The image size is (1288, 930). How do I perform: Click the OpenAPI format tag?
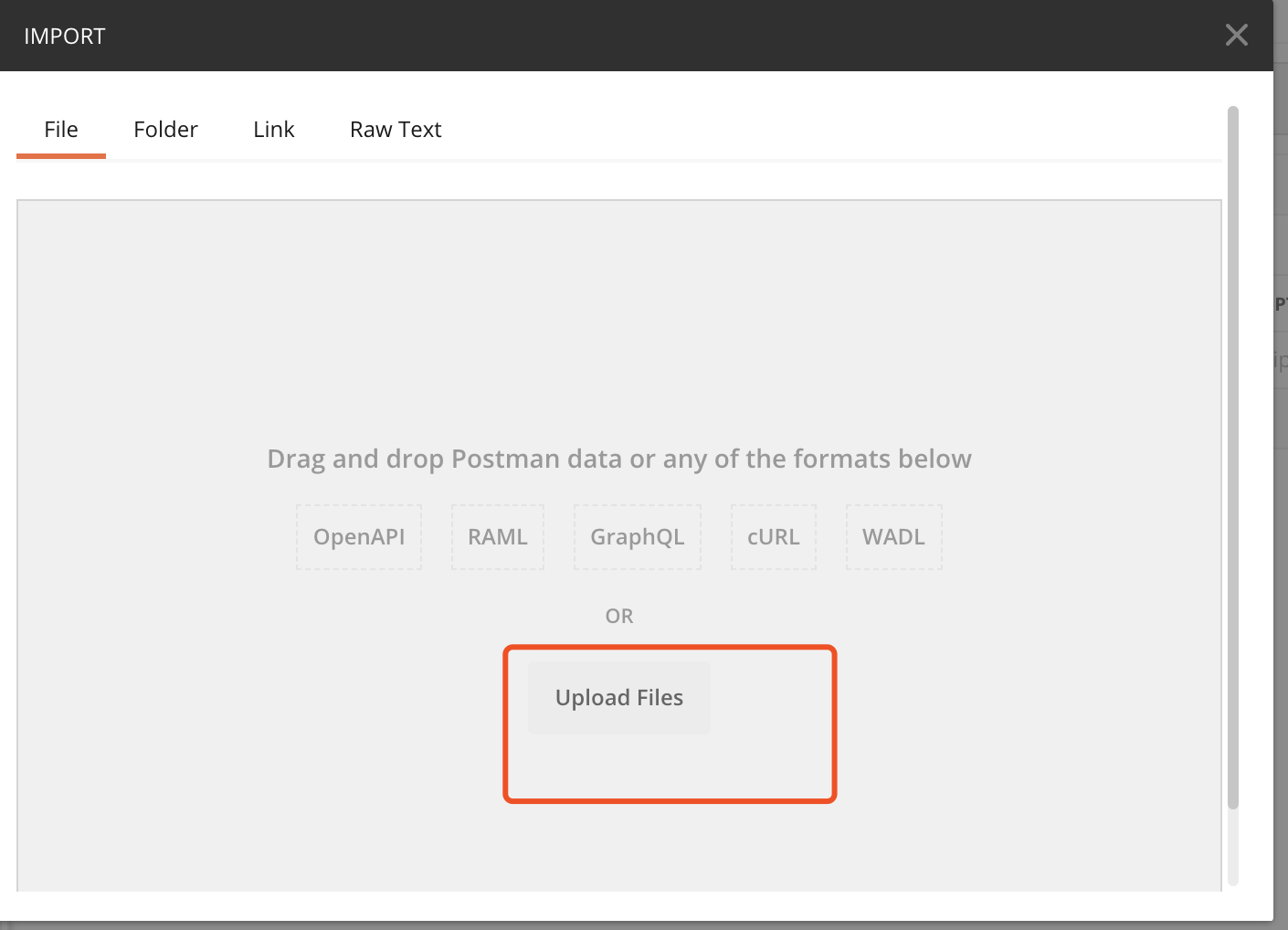pos(359,537)
